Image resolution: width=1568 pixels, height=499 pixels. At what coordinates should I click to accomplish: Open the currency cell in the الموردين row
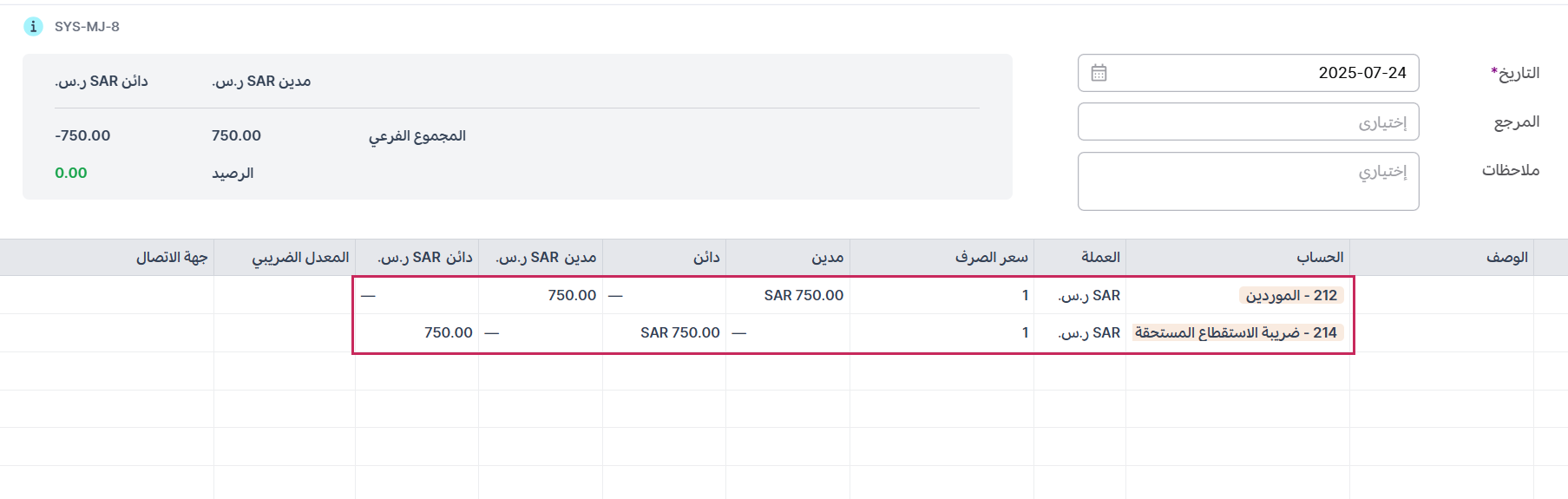click(x=1088, y=296)
